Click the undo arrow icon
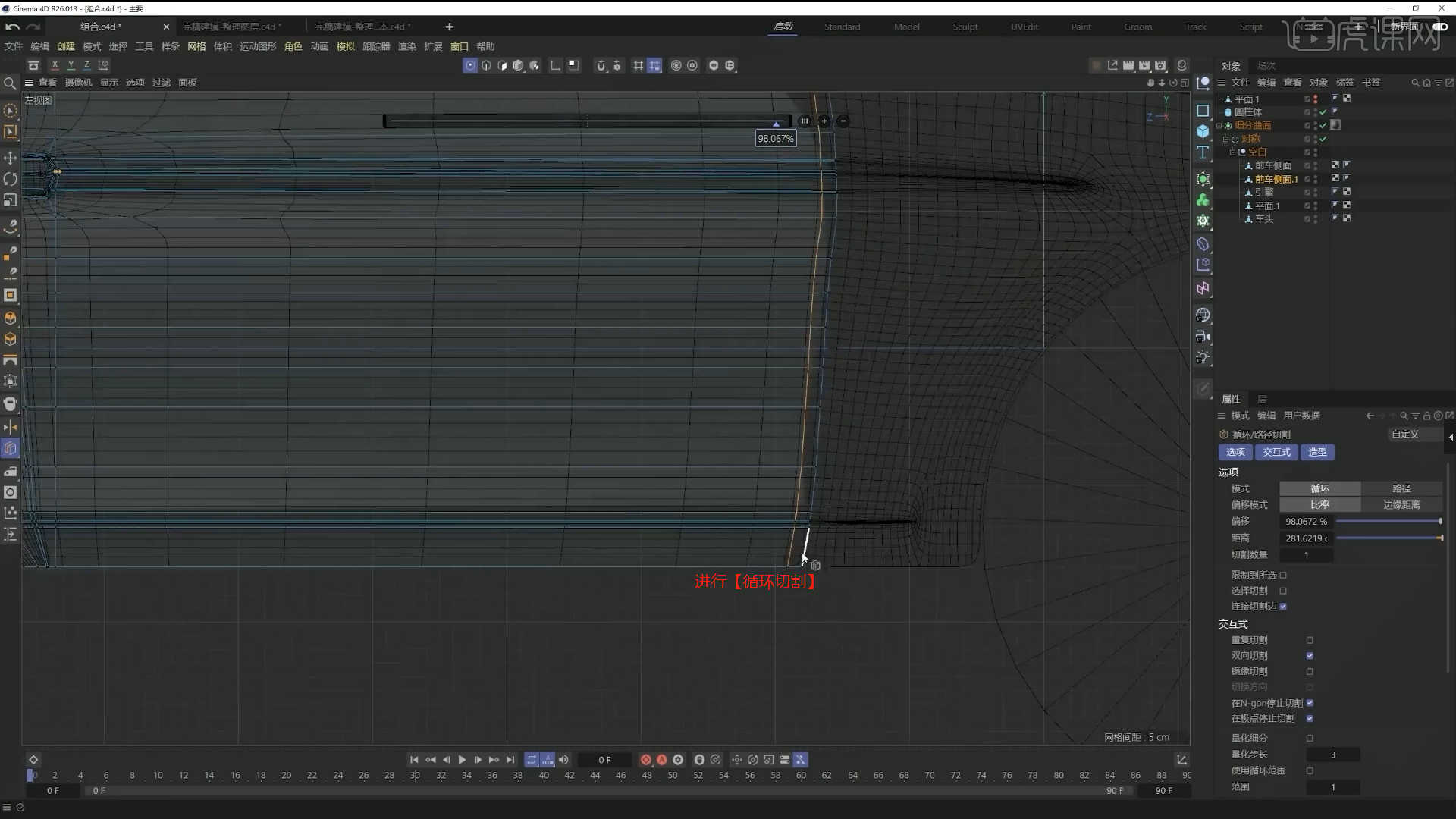Image resolution: width=1456 pixels, height=819 pixels. [12, 27]
